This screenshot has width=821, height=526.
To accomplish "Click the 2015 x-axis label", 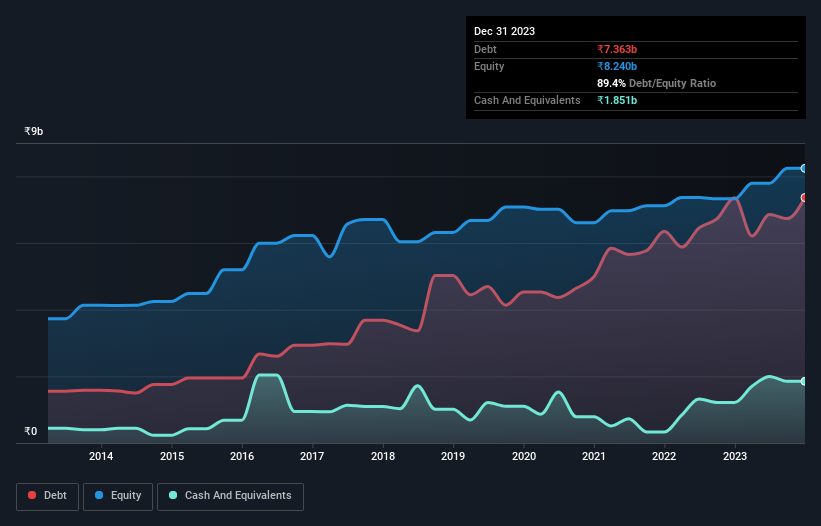I will 172,456.
